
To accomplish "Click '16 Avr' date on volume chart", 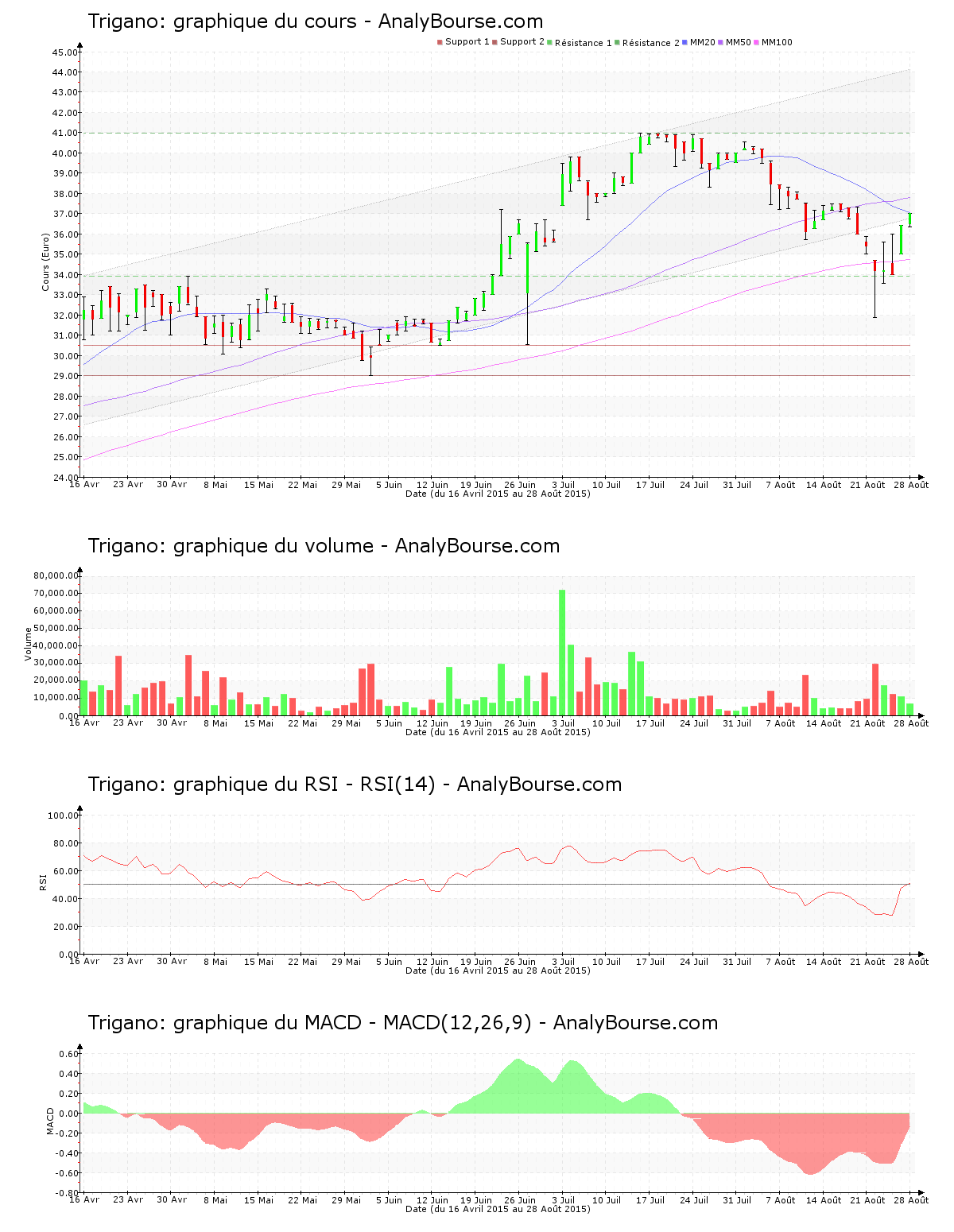I will click(84, 723).
